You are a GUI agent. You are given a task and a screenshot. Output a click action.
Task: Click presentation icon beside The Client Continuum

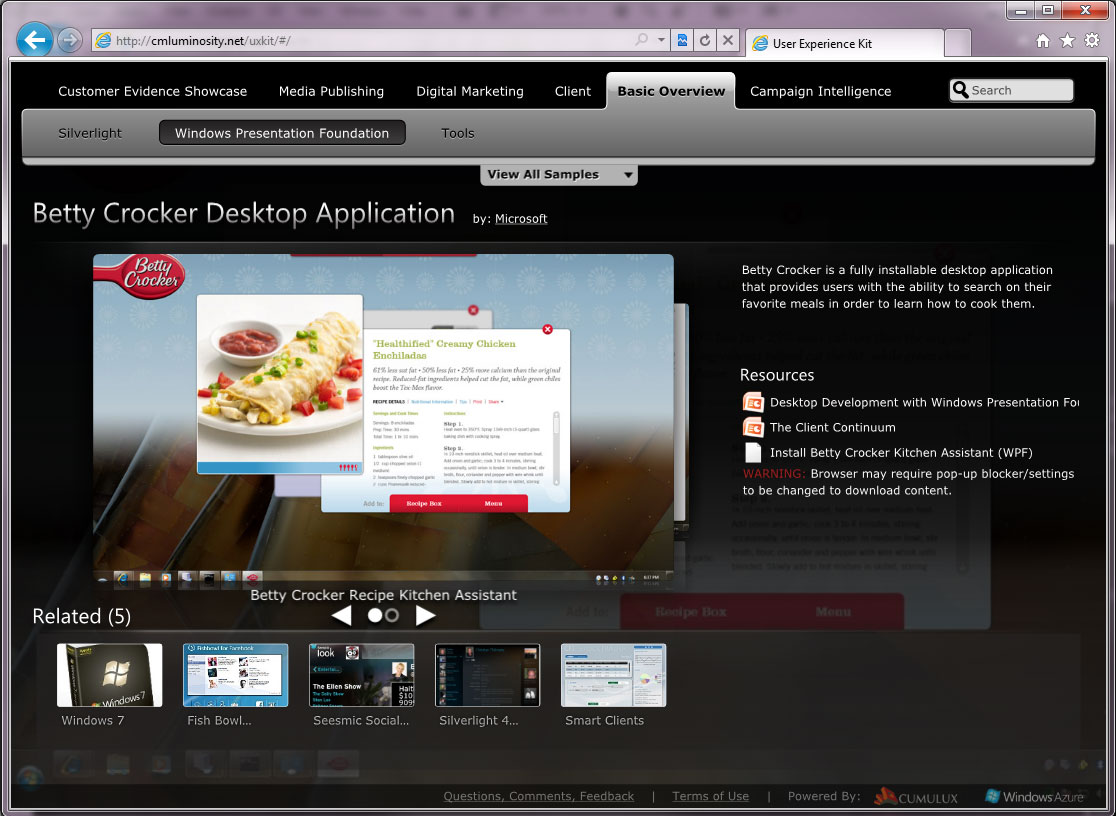click(752, 427)
